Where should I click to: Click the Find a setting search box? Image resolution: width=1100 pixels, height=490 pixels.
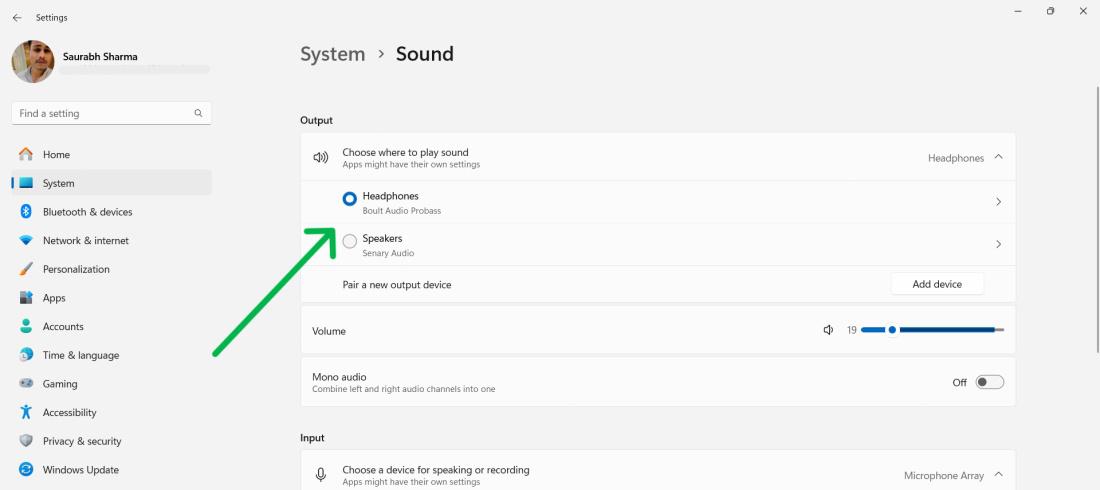[100, 114]
